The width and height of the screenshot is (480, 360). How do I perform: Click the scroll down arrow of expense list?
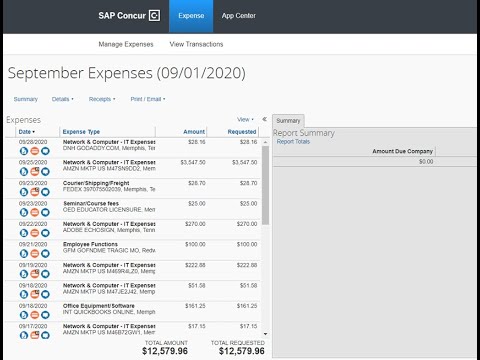pyautogui.click(x=265, y=334)
